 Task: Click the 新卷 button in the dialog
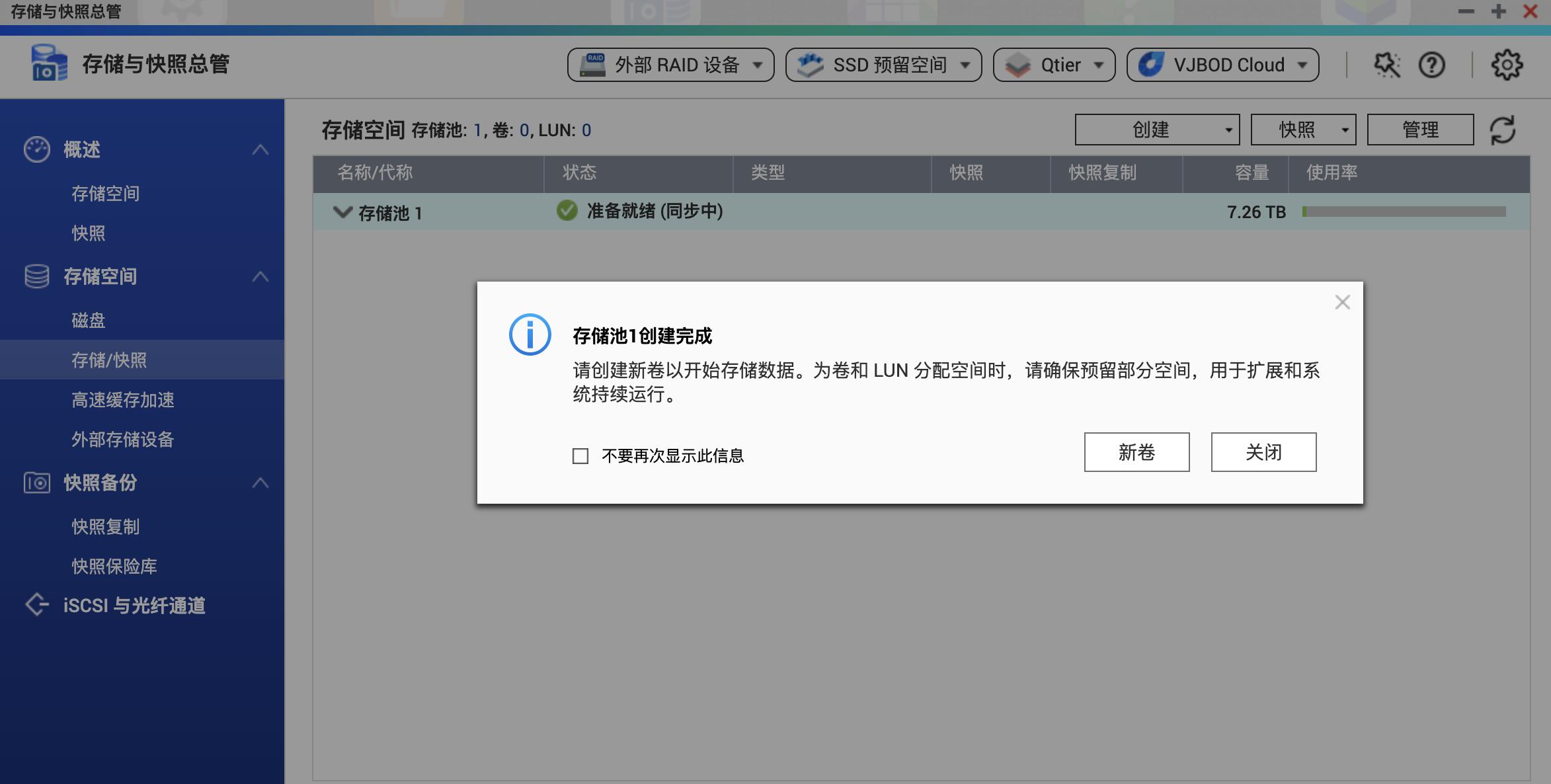(x=1136, y=452)
